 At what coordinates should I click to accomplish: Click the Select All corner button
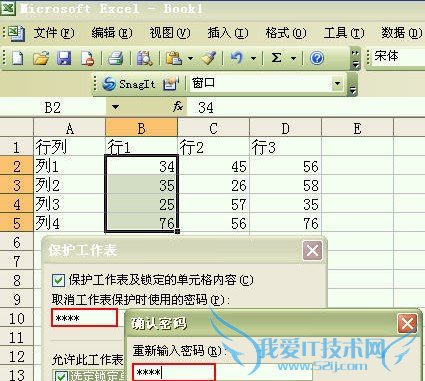16,127
